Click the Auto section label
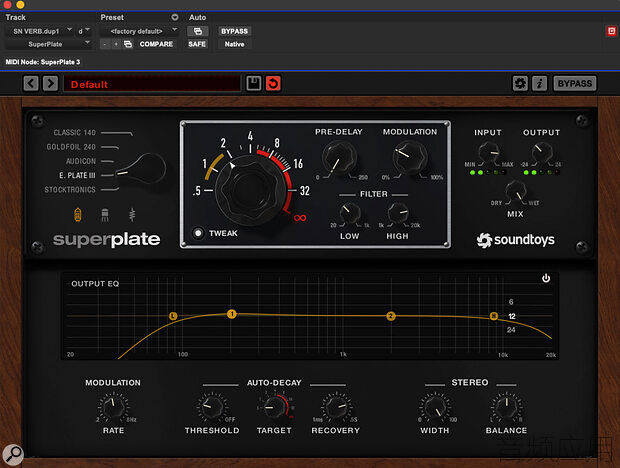620x468 pixels. point(197,17)
